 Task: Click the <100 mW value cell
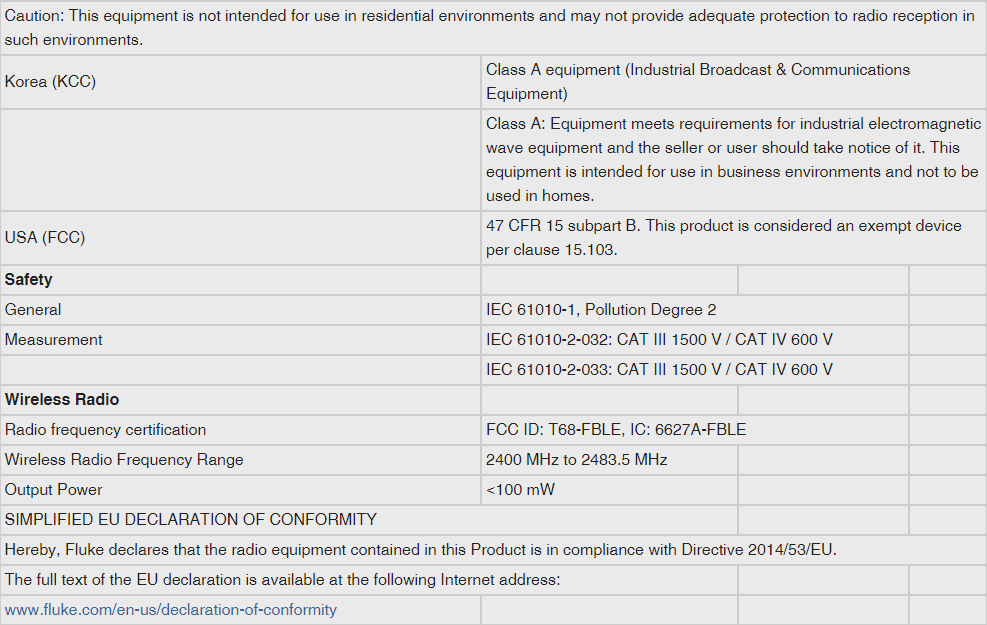(x=520, y=490)
